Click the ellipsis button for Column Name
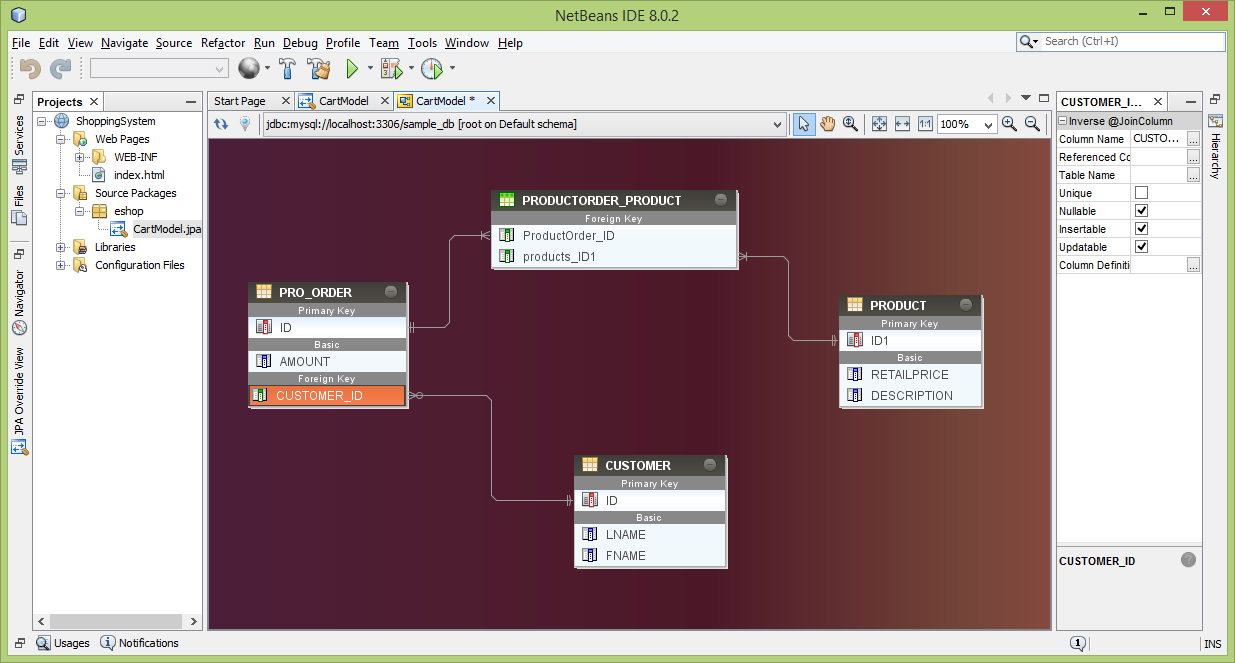Screen dimensions: 1235x663 1193,139
